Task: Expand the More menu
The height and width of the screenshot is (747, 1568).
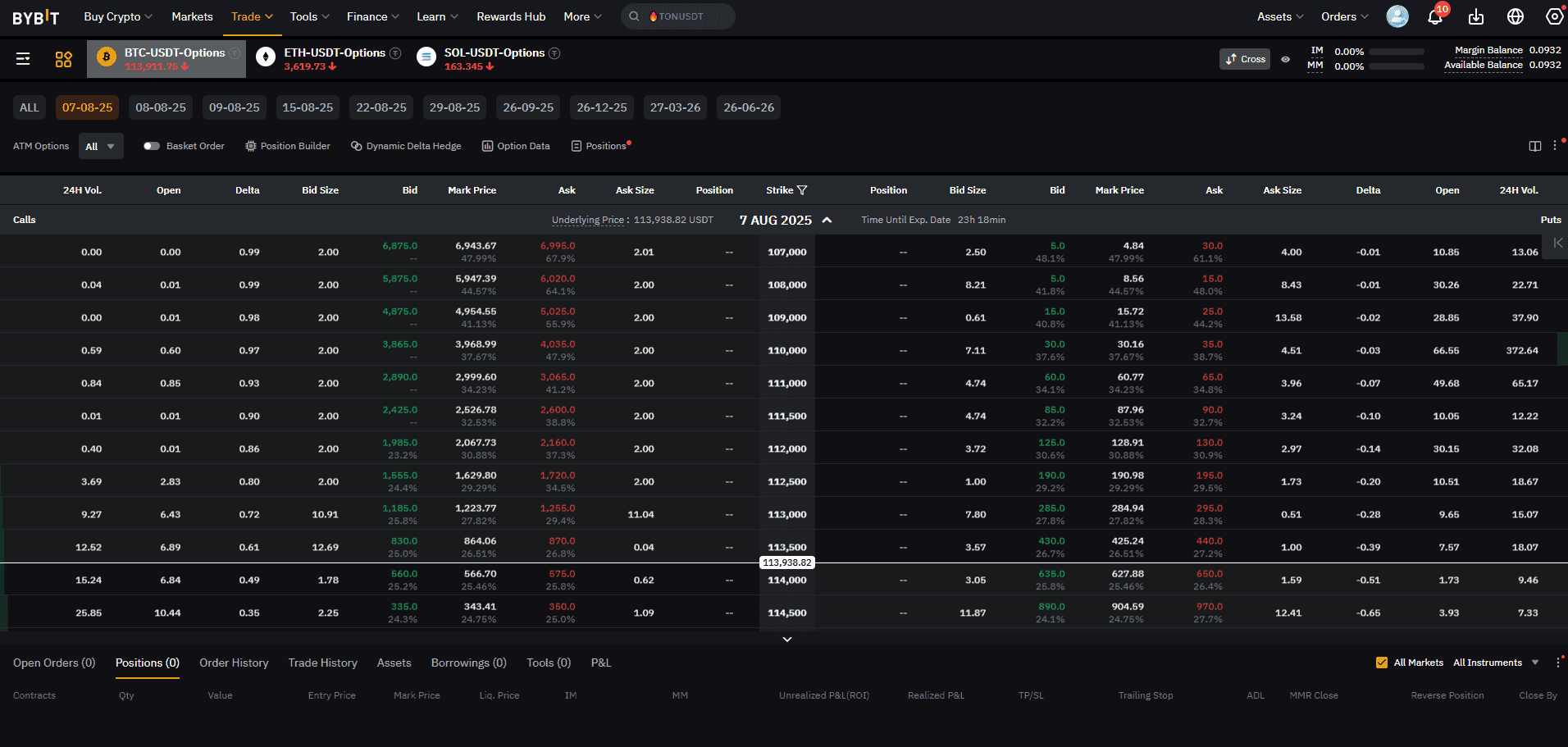Action: 582,16
